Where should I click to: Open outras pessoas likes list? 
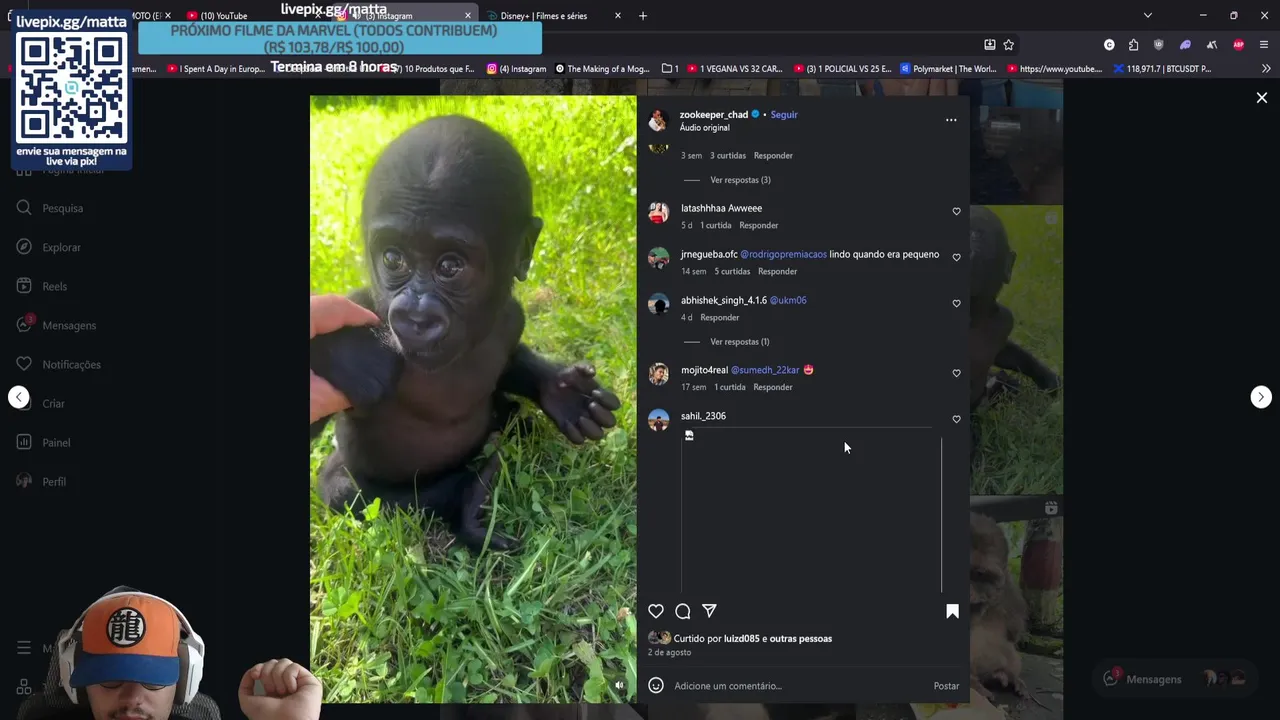[x=801, y=639]
